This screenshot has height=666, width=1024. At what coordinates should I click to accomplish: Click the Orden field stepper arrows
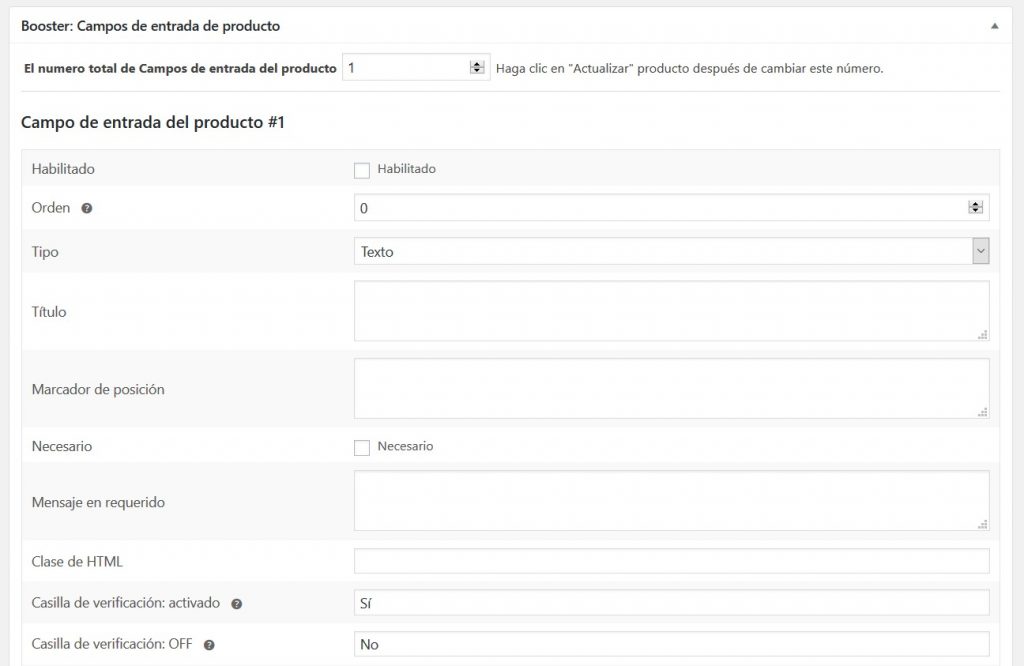tap(974, 208)
